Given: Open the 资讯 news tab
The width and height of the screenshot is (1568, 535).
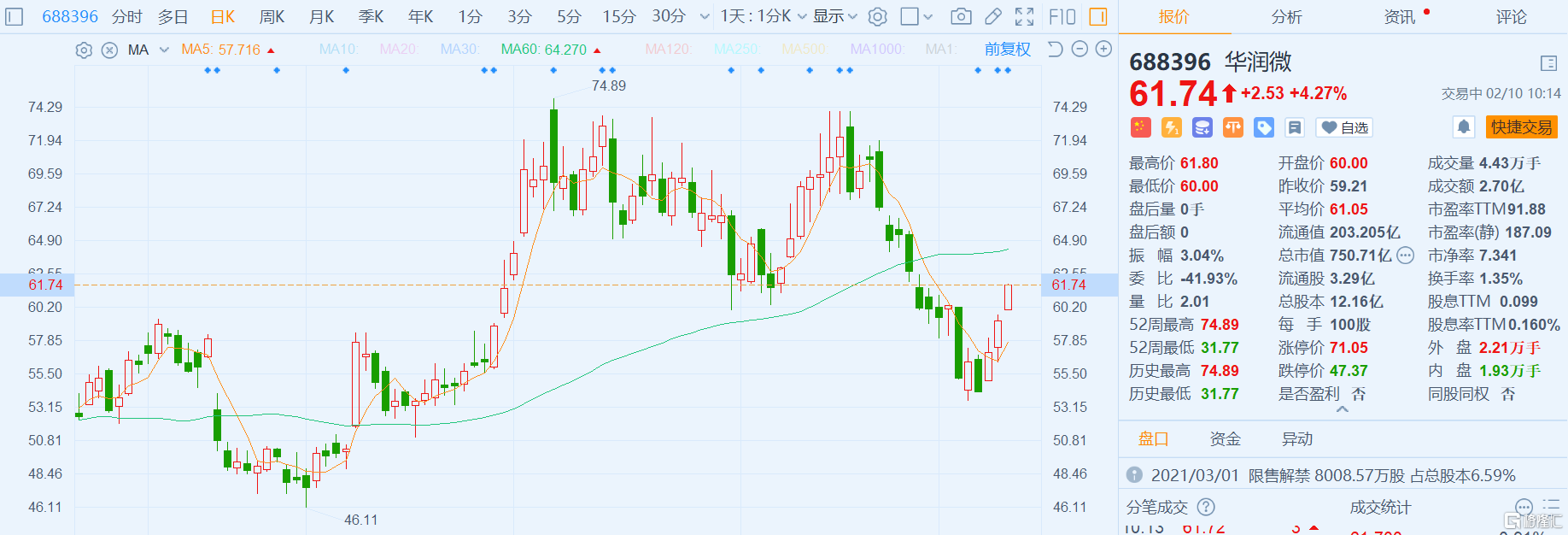Looking at the screenshot, I should (1399, 17).
